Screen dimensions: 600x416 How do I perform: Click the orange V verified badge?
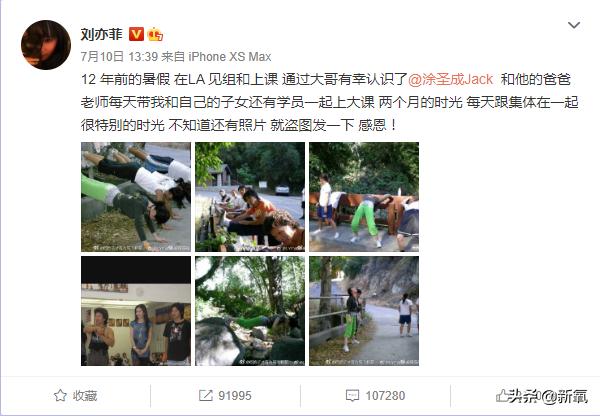point(136,34)
